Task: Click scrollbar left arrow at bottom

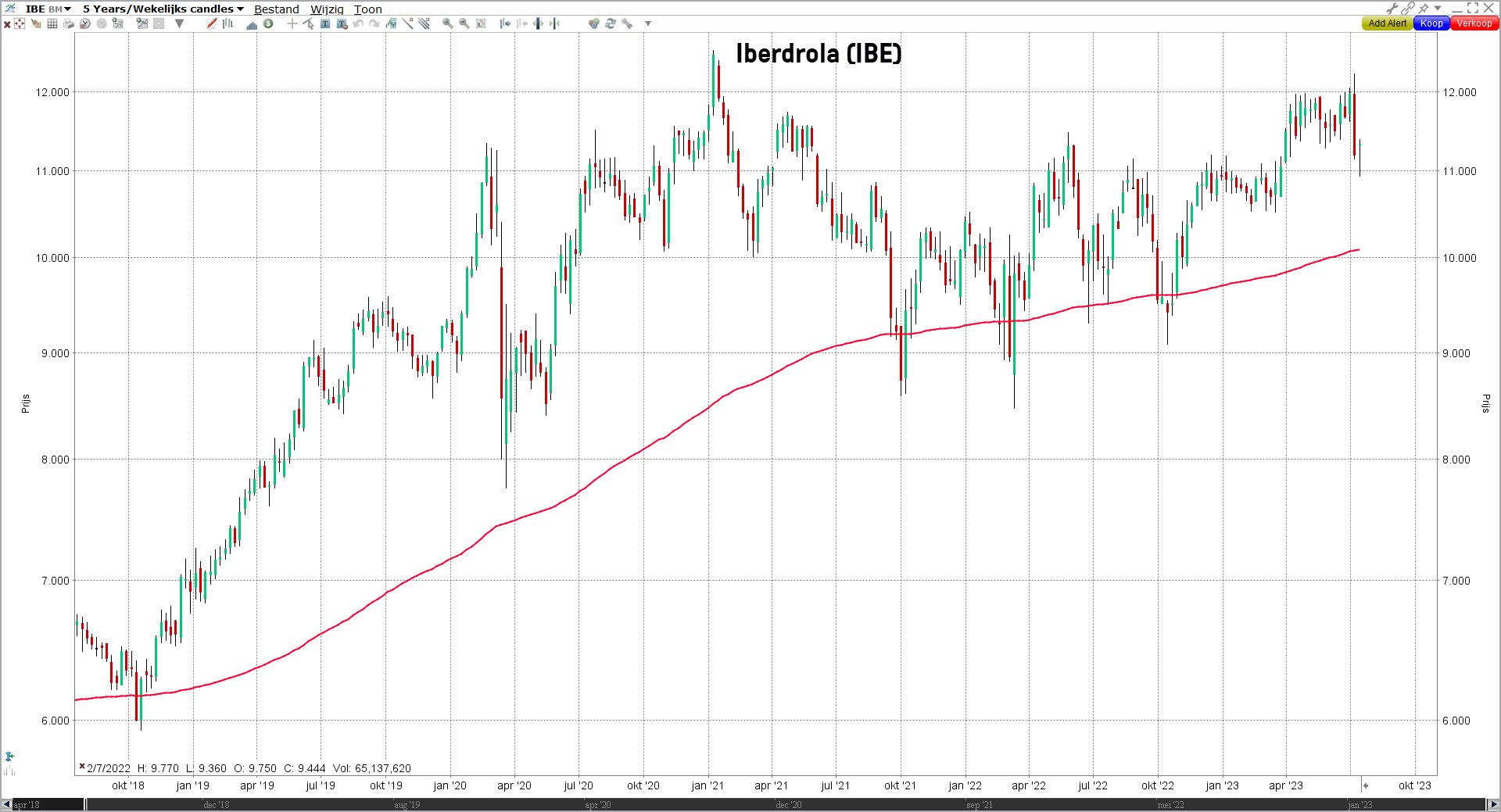Action: (6, 804)
